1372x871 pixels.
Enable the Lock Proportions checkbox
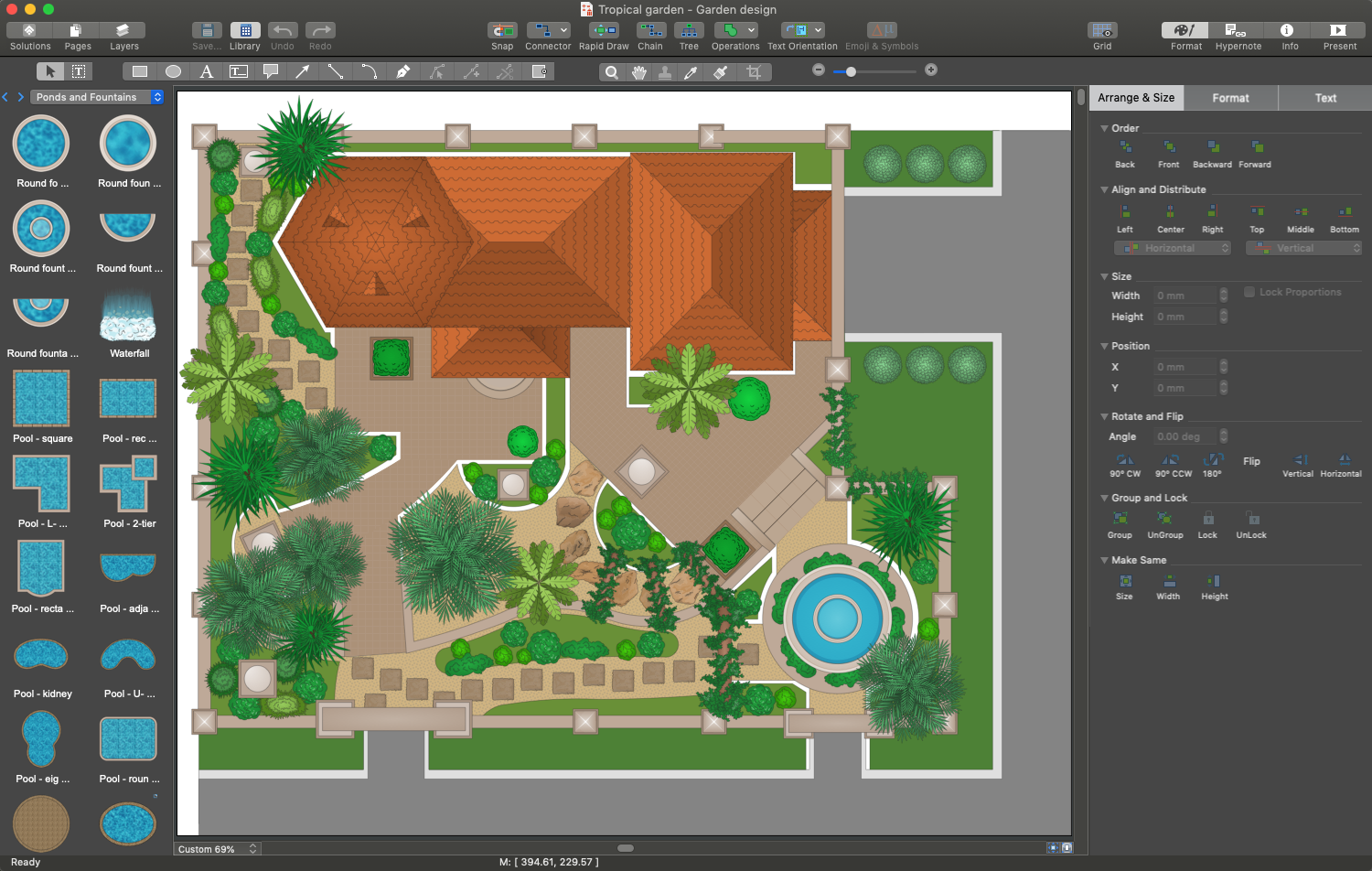pyautogui.click(x=1249, y=292)
